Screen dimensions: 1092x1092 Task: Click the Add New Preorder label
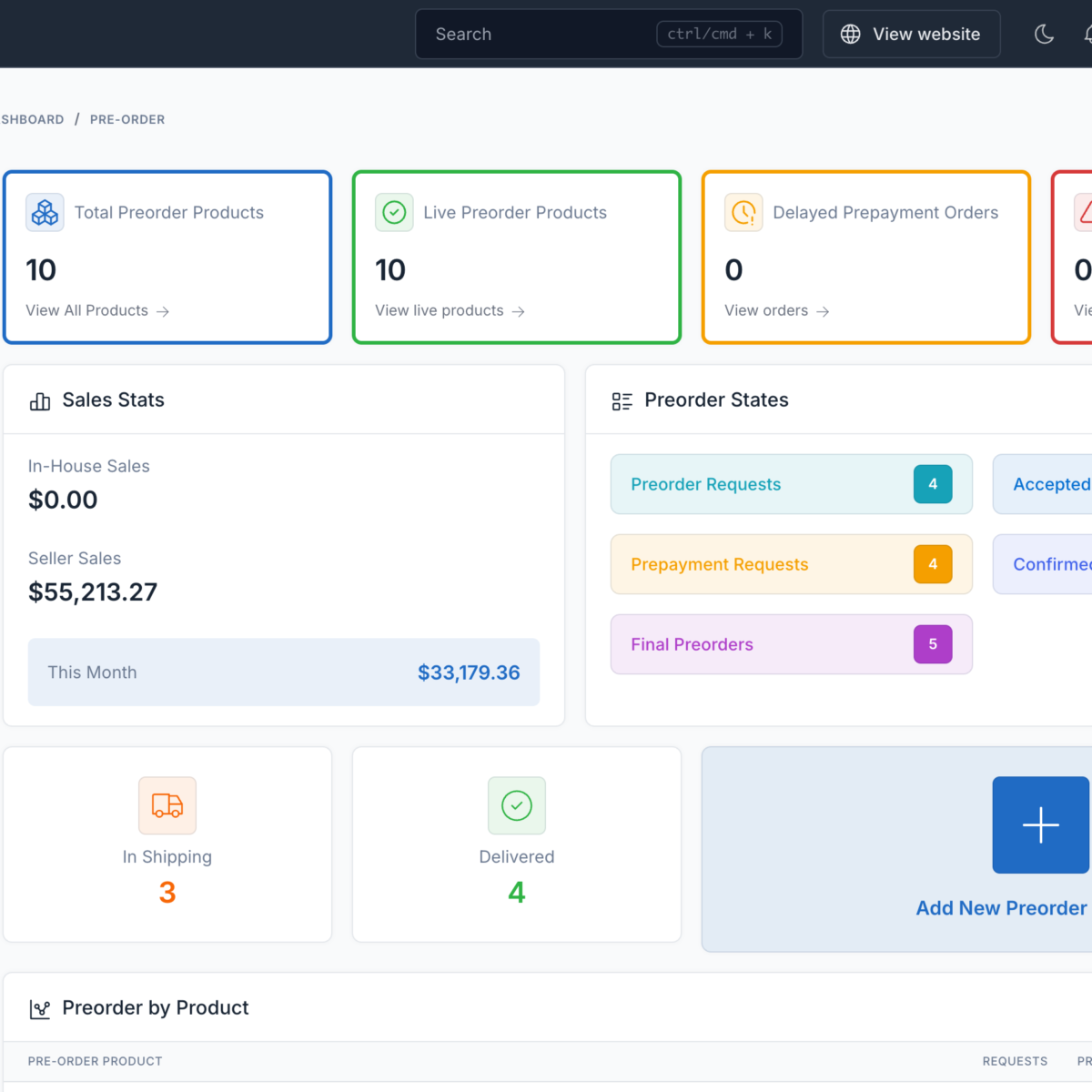click(1001, 908)
